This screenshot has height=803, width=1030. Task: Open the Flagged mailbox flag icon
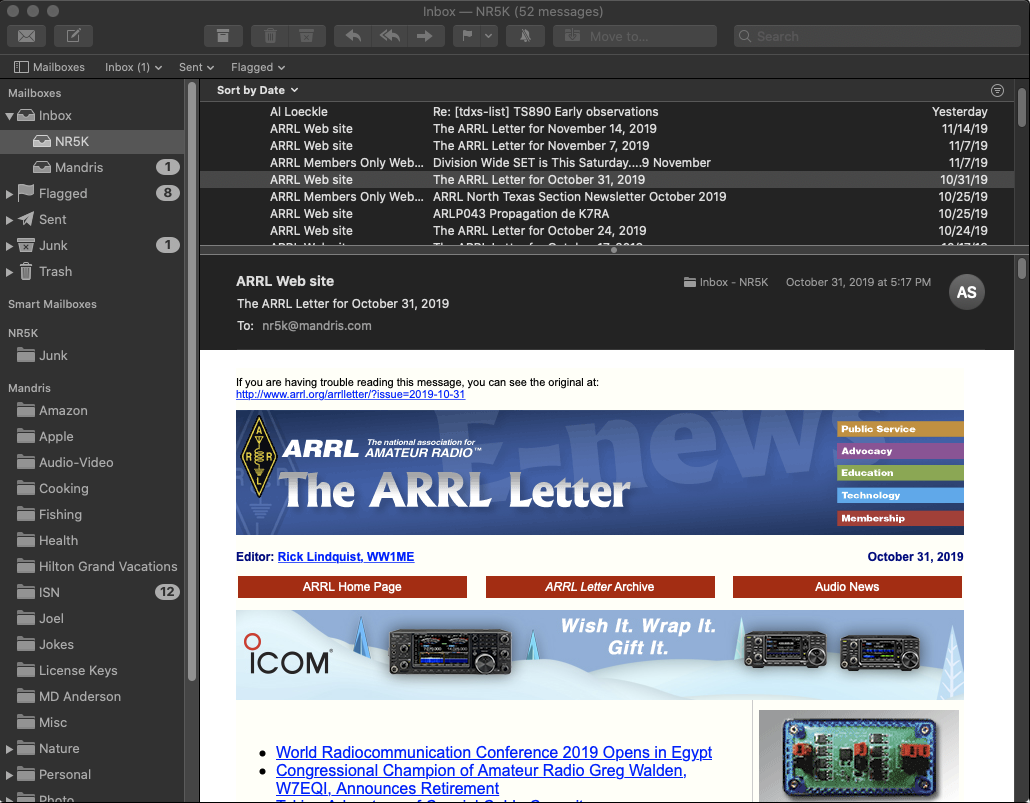pos(26,193)
